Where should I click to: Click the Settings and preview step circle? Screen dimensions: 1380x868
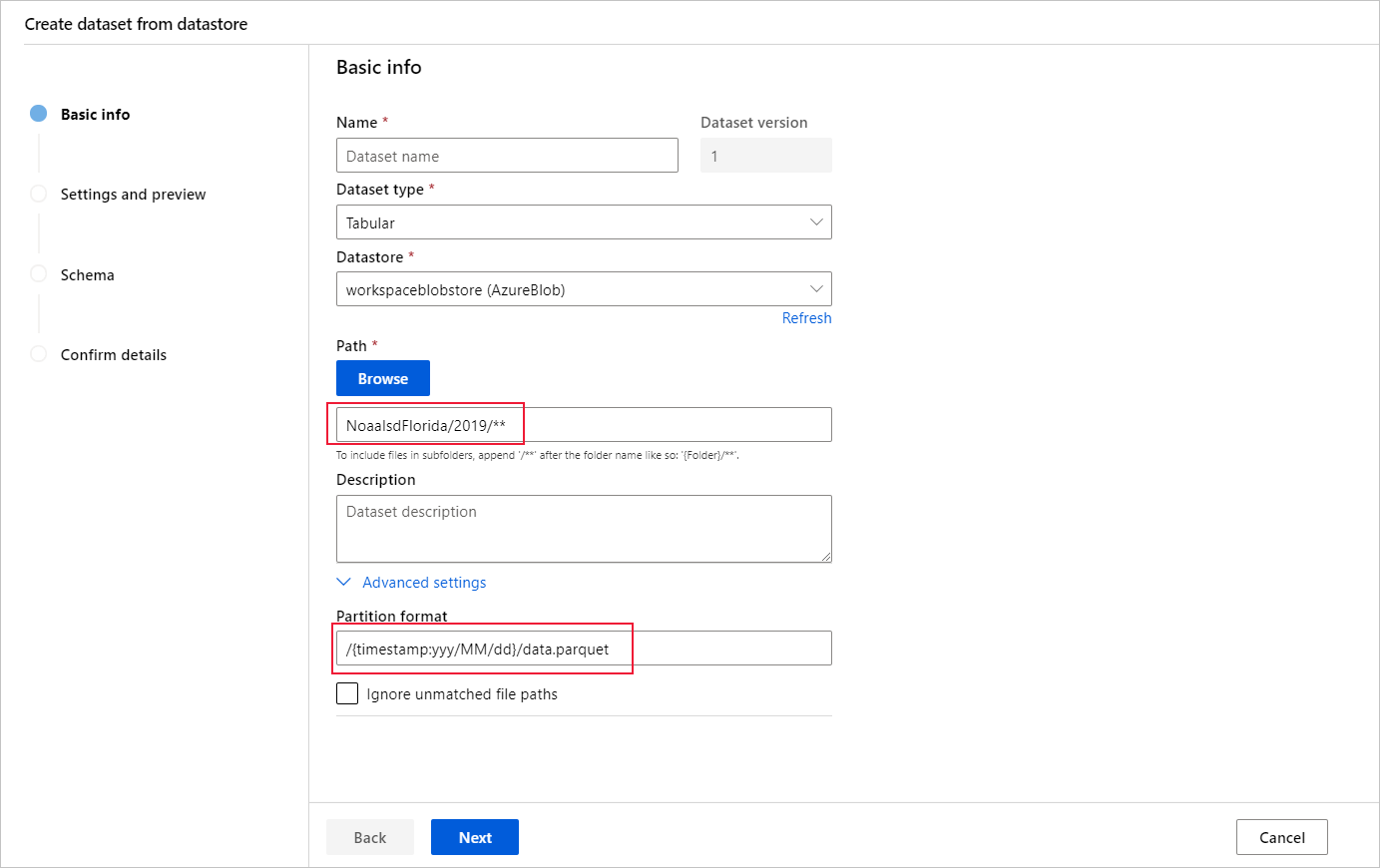[x=39, y=194]
